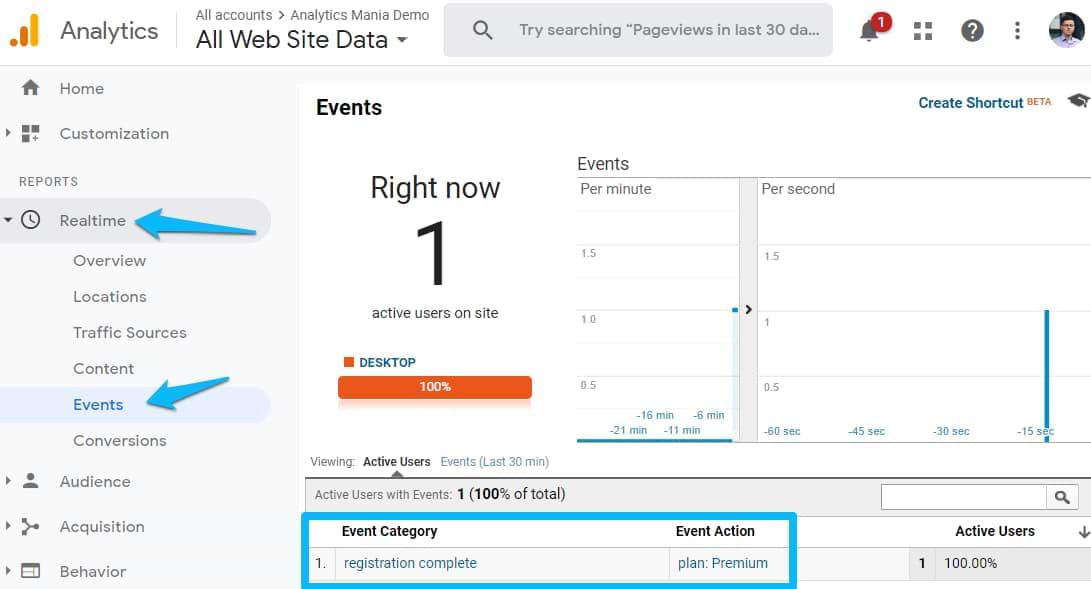Open the help question mark icon

coord(972,31)
